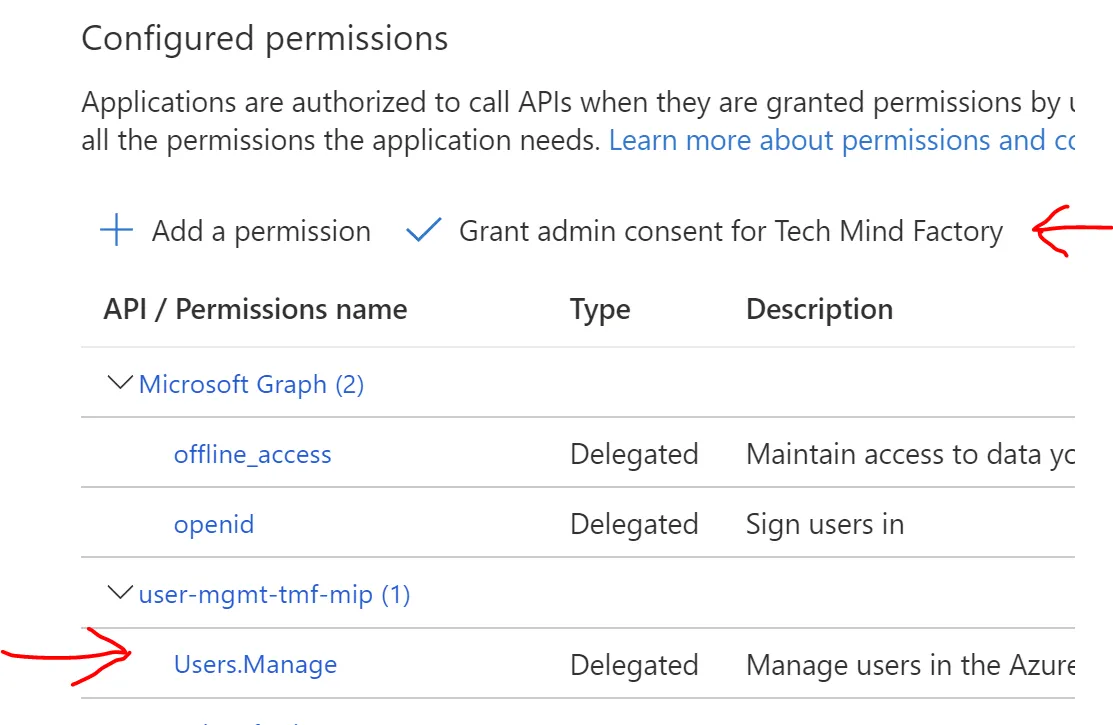Open the Microsoft Graph (2) API link
1113x725 pixels.
[251, 384]
